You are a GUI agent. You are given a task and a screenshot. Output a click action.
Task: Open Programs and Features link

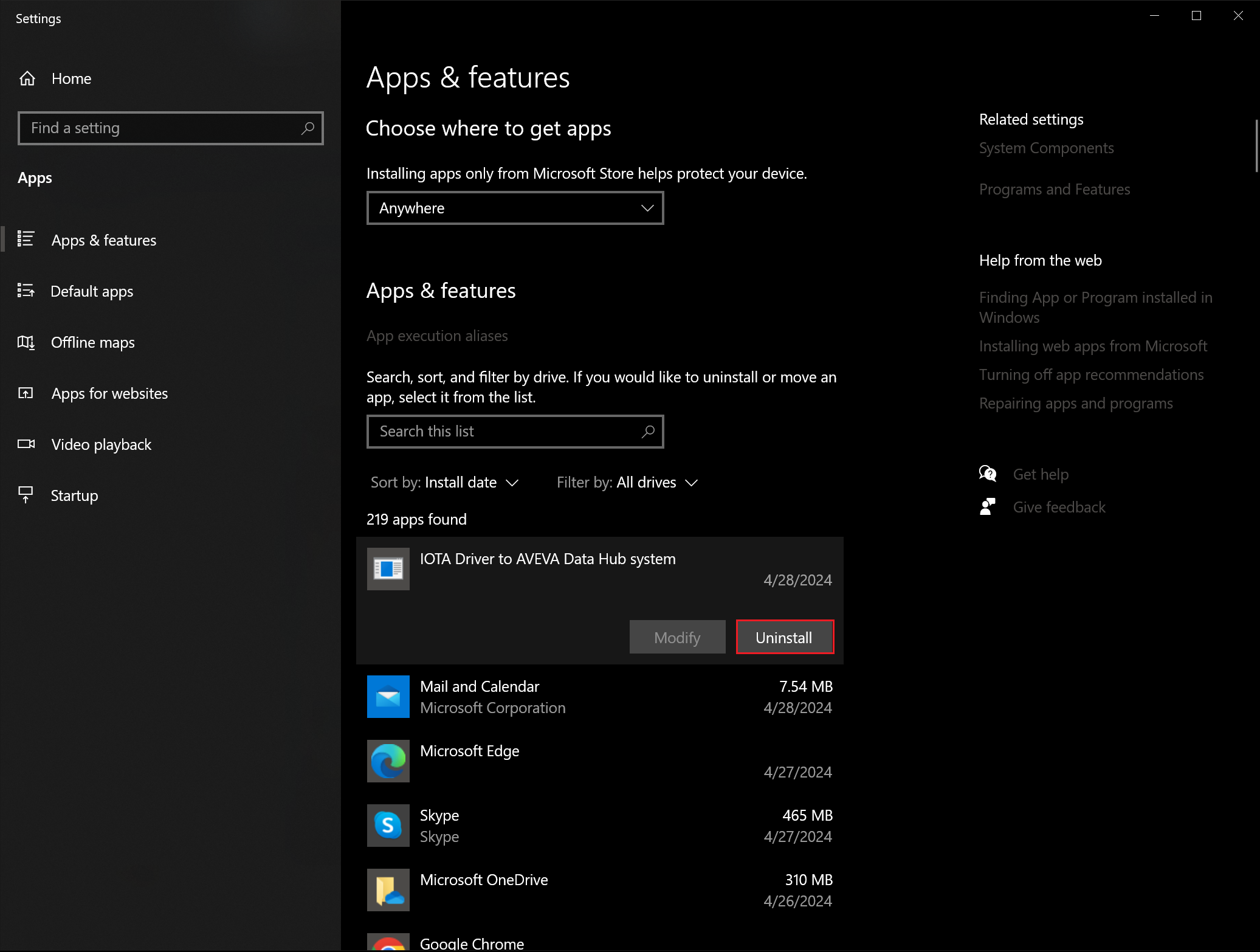click(x=1055, y=190)
